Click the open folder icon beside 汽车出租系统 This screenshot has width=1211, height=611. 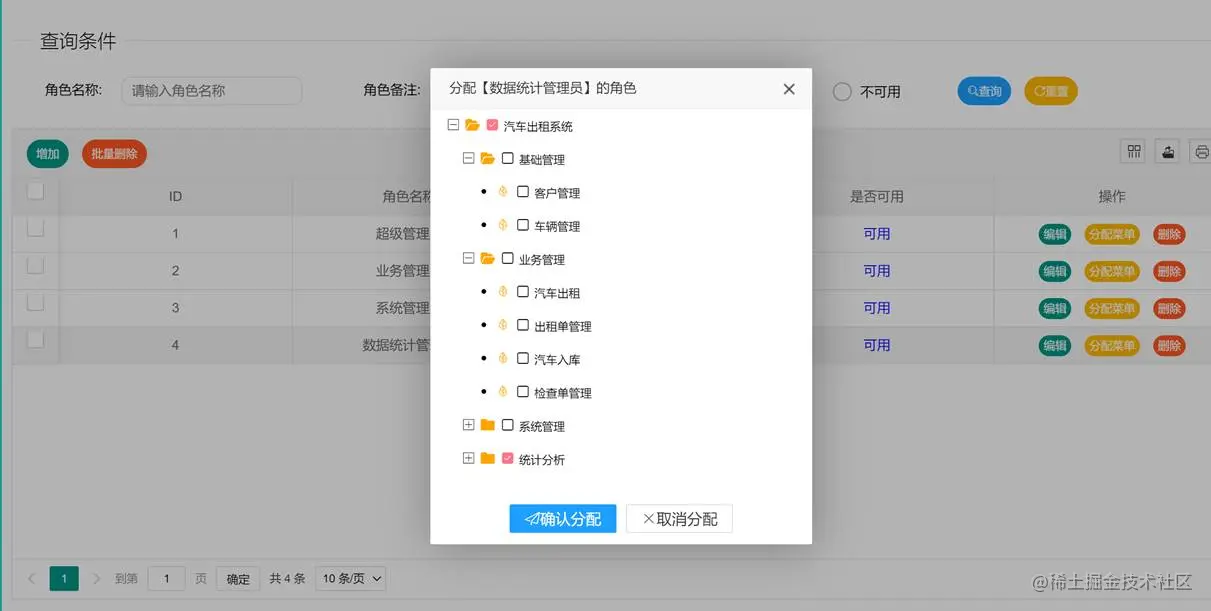pos(472,126)
